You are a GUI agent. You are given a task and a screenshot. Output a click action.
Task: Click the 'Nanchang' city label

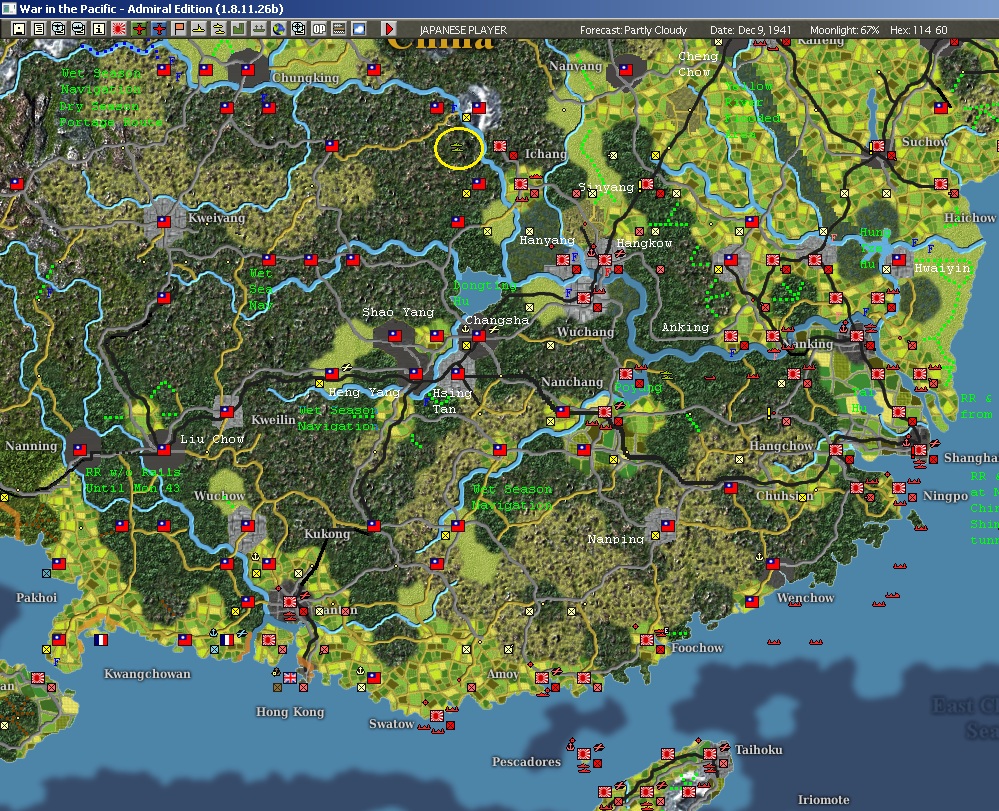[571, 382]
